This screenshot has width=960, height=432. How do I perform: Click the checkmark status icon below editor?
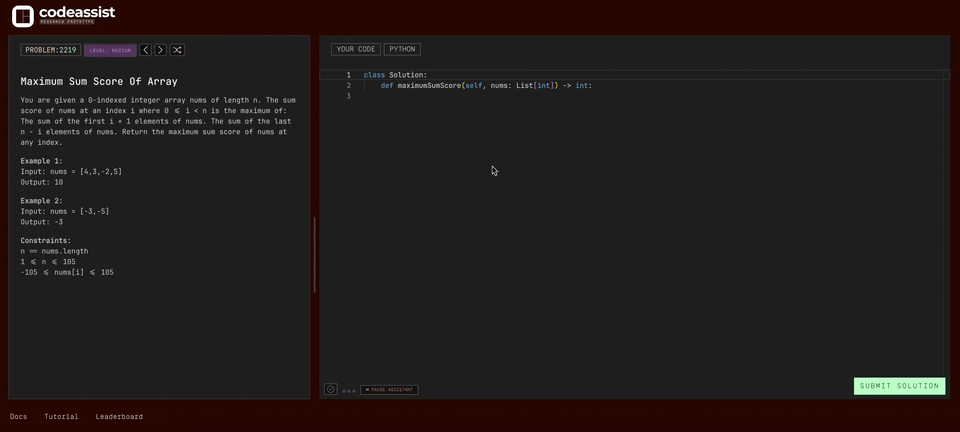pos(331,389)
